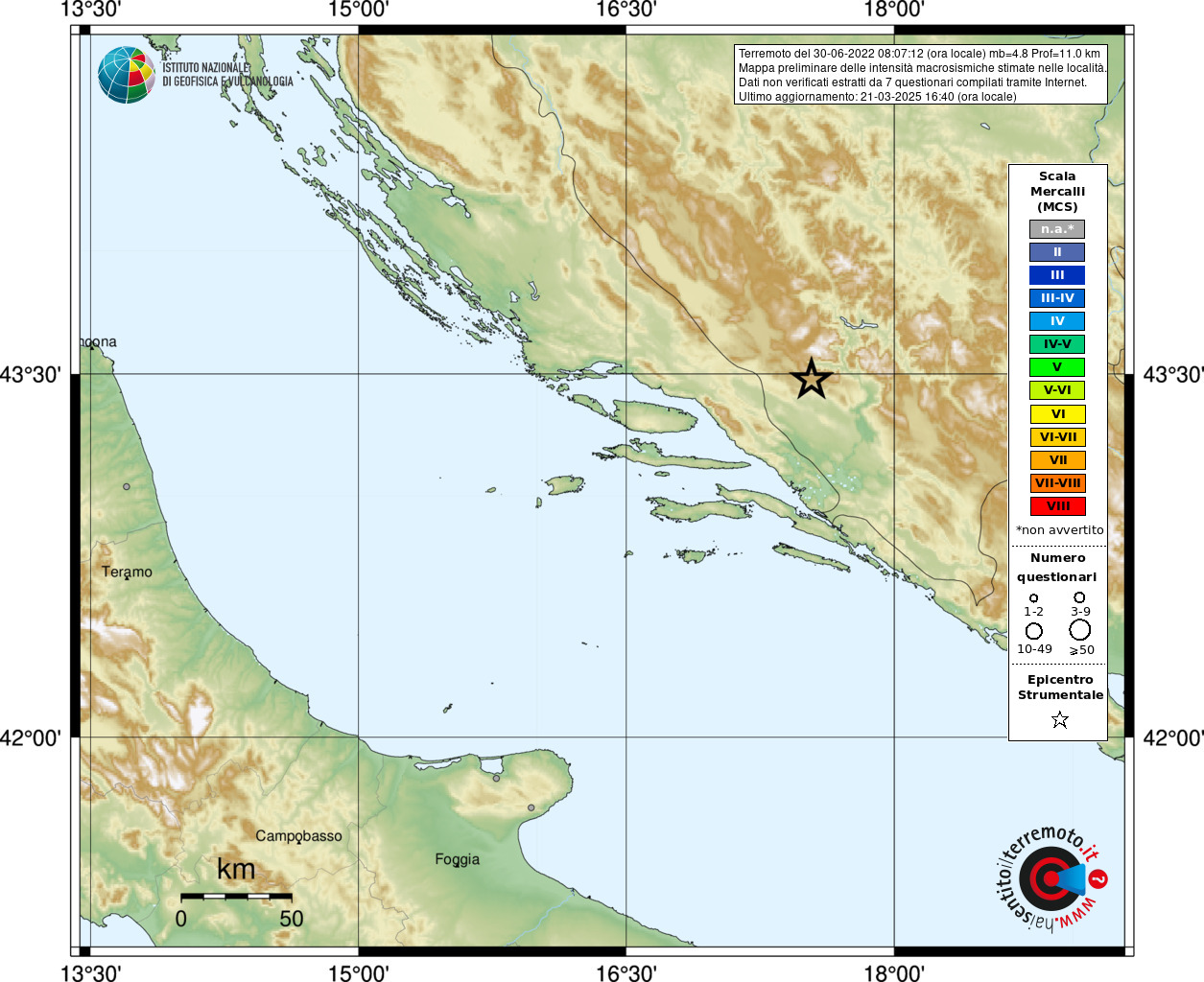Click the III-IV intensity swatch
This screenshot has width=1204, height=982.
[x=1057, y=298]
